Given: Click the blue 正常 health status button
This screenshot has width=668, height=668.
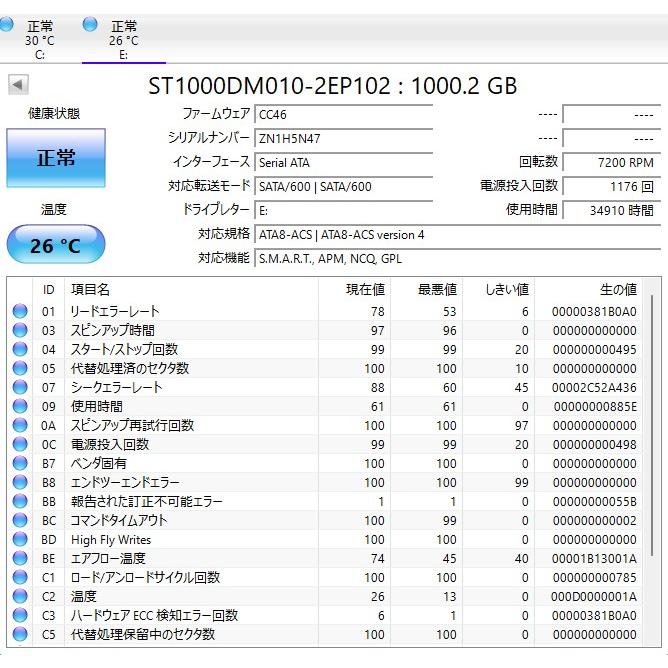Looking at the screenshot, I should [x=56, y=158].
